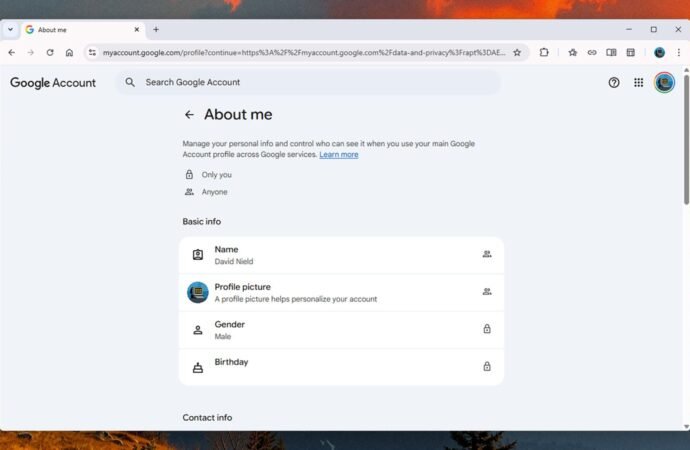Open the Google Account avatar menu

(664, 83)
